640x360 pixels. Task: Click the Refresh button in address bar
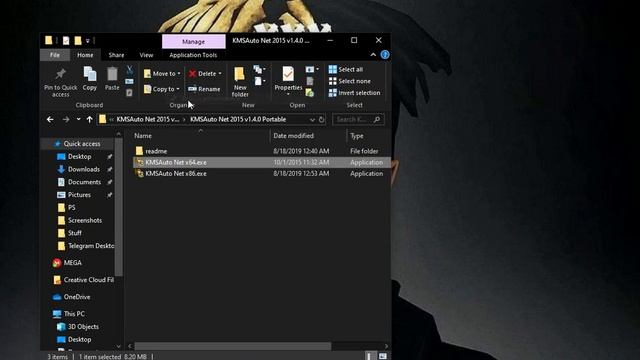tap(322, 119)
